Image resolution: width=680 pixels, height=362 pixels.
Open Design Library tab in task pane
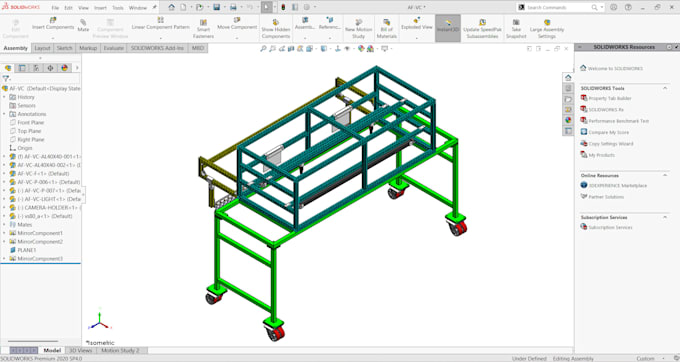click(568, 88)
